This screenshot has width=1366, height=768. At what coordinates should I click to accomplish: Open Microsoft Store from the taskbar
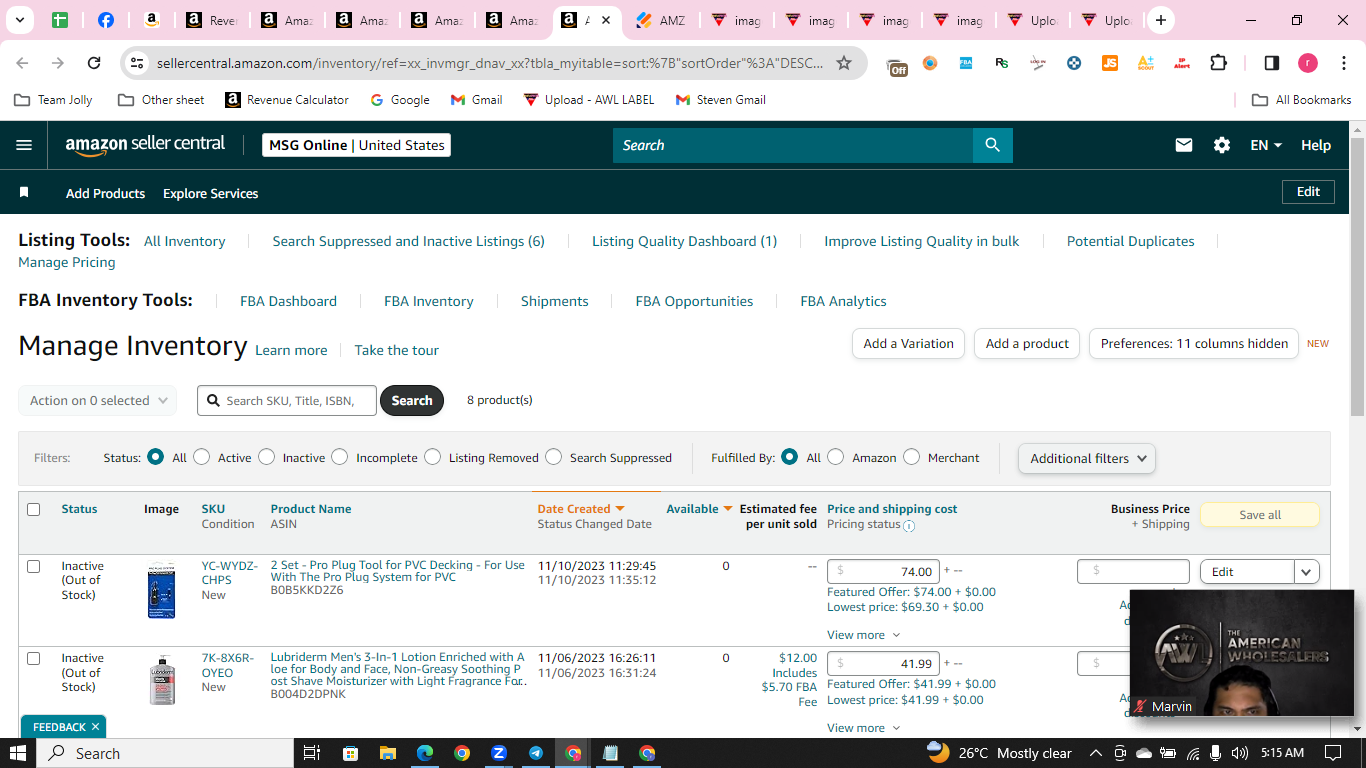tap(350, 753)
